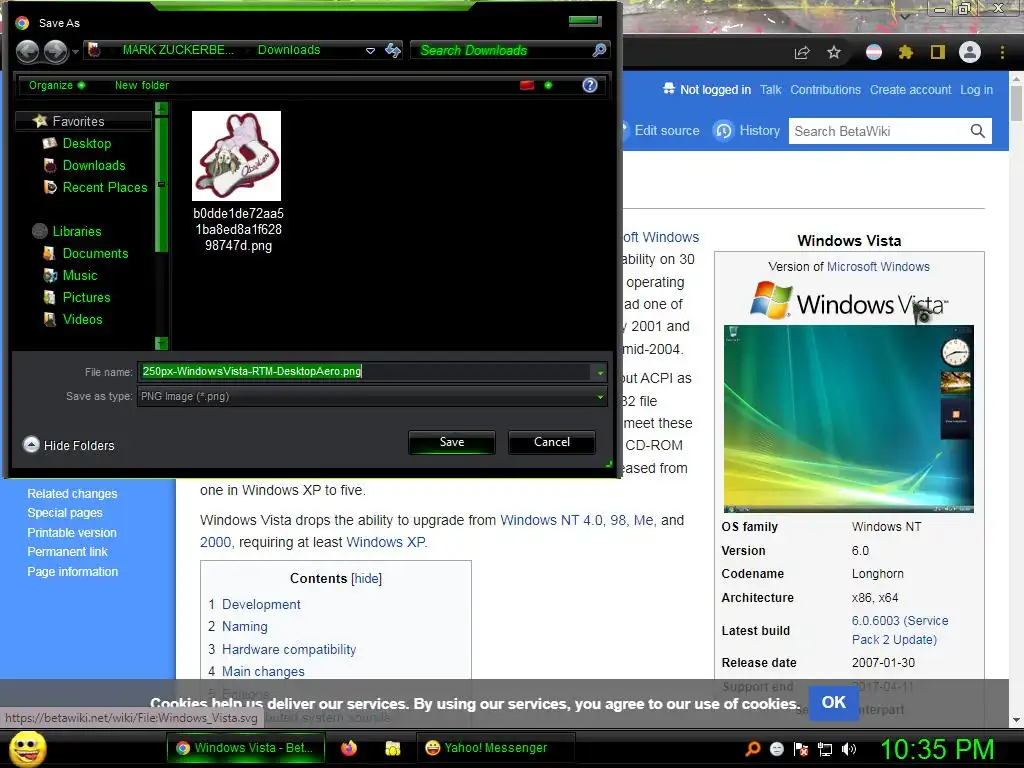Open Chrome extensions puzzle icon
Image resolution: width=1024 pixels, height=768 pixels.
click(x=905, y=52)
